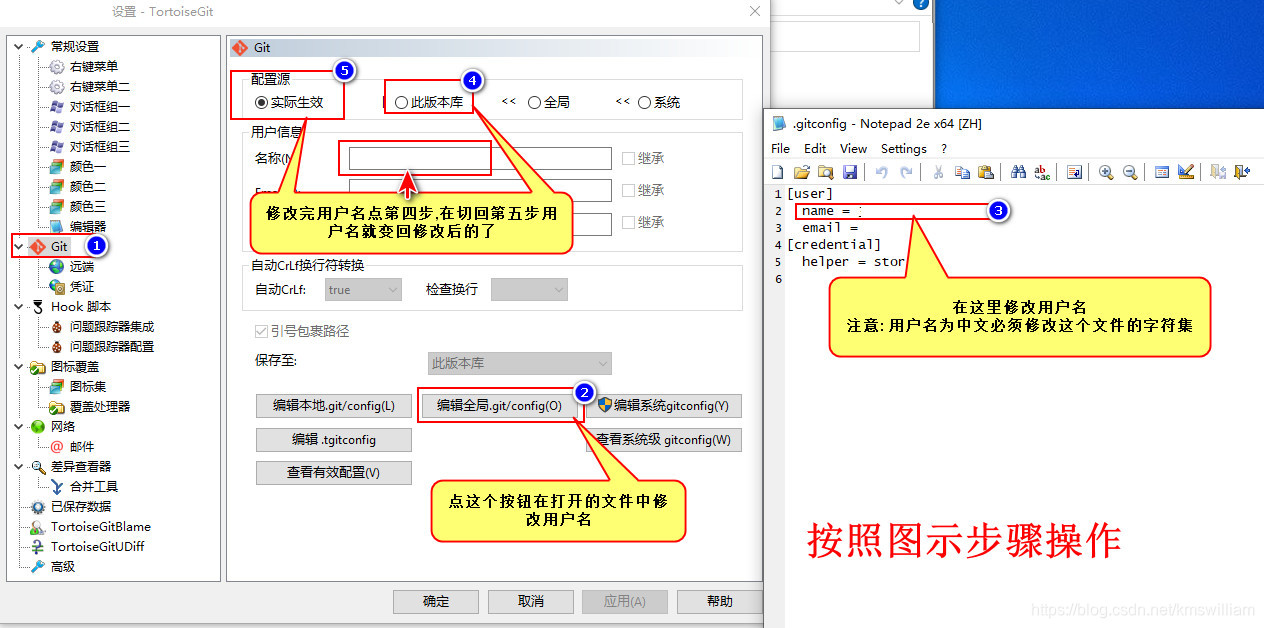Screen dimensions: 1264x628
Task: Select 邮件 under 网络 in tree
Action: click(81, 446)
